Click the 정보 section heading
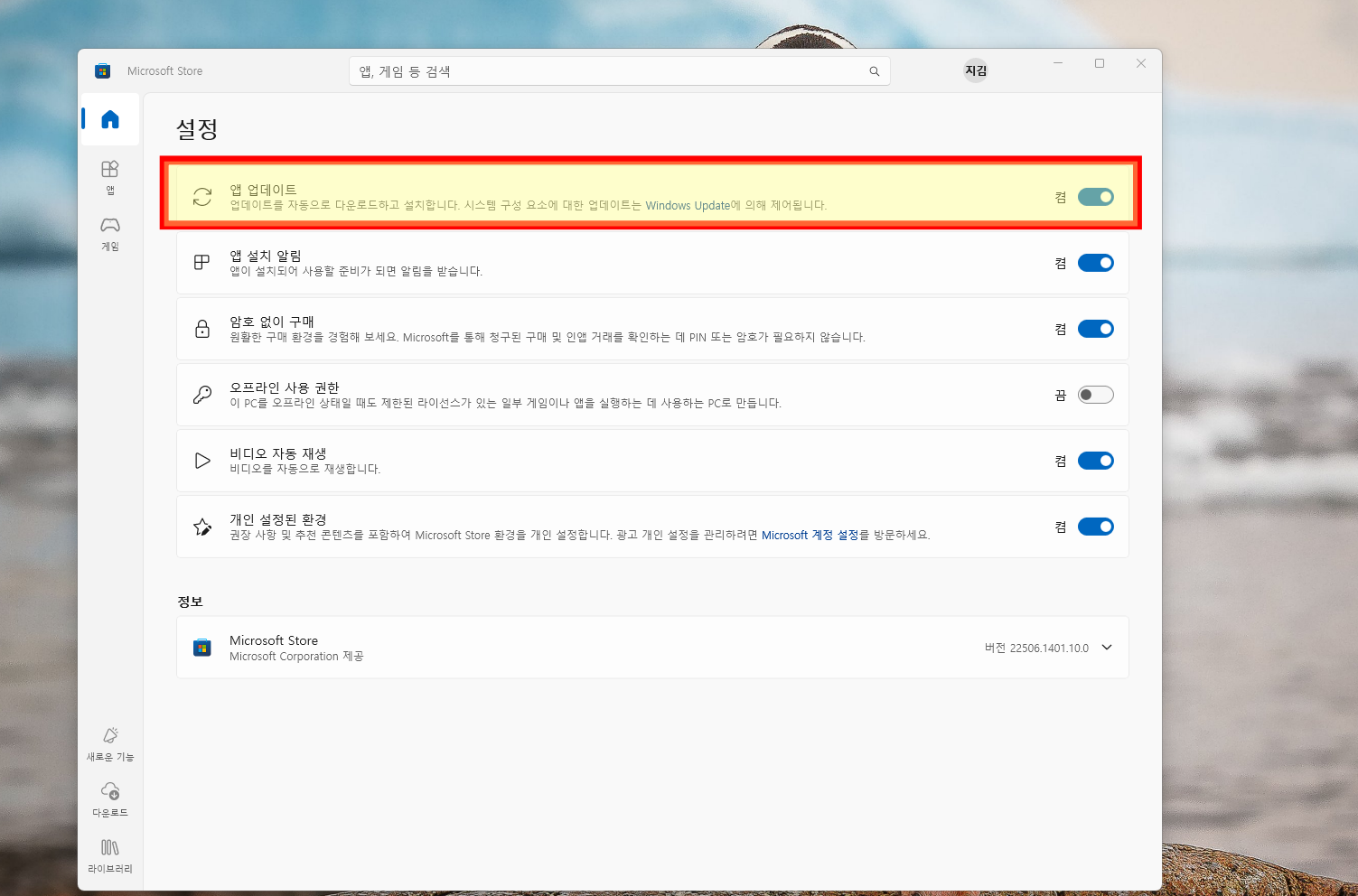This screenshot has width=1358, height=896. coord(190,602)
